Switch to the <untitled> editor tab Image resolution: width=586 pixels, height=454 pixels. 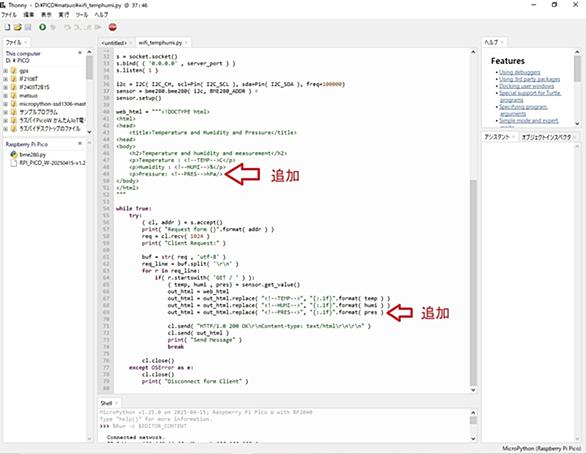pos(114,43)
